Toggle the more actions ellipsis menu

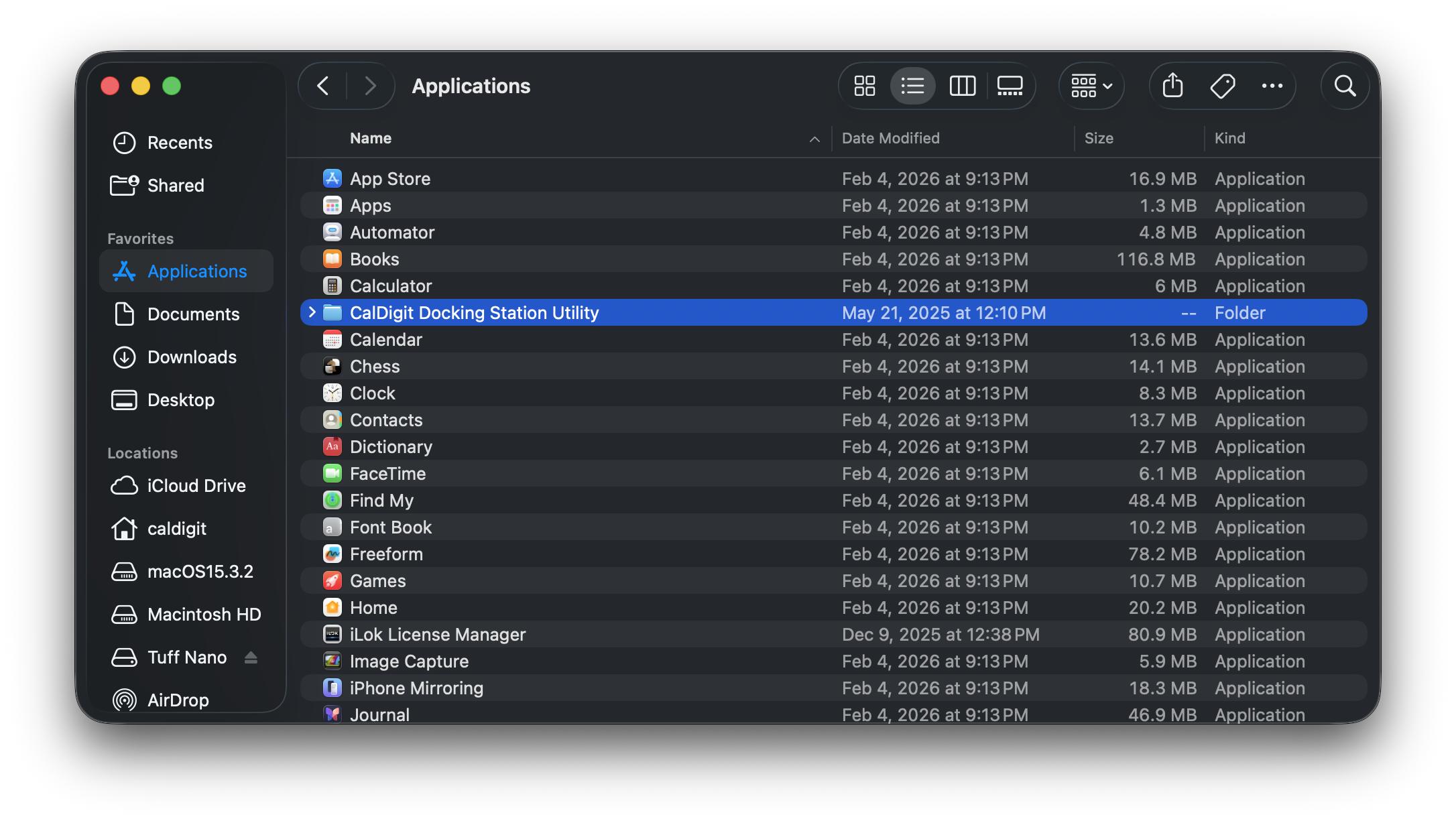click(x=1272, y=86)
